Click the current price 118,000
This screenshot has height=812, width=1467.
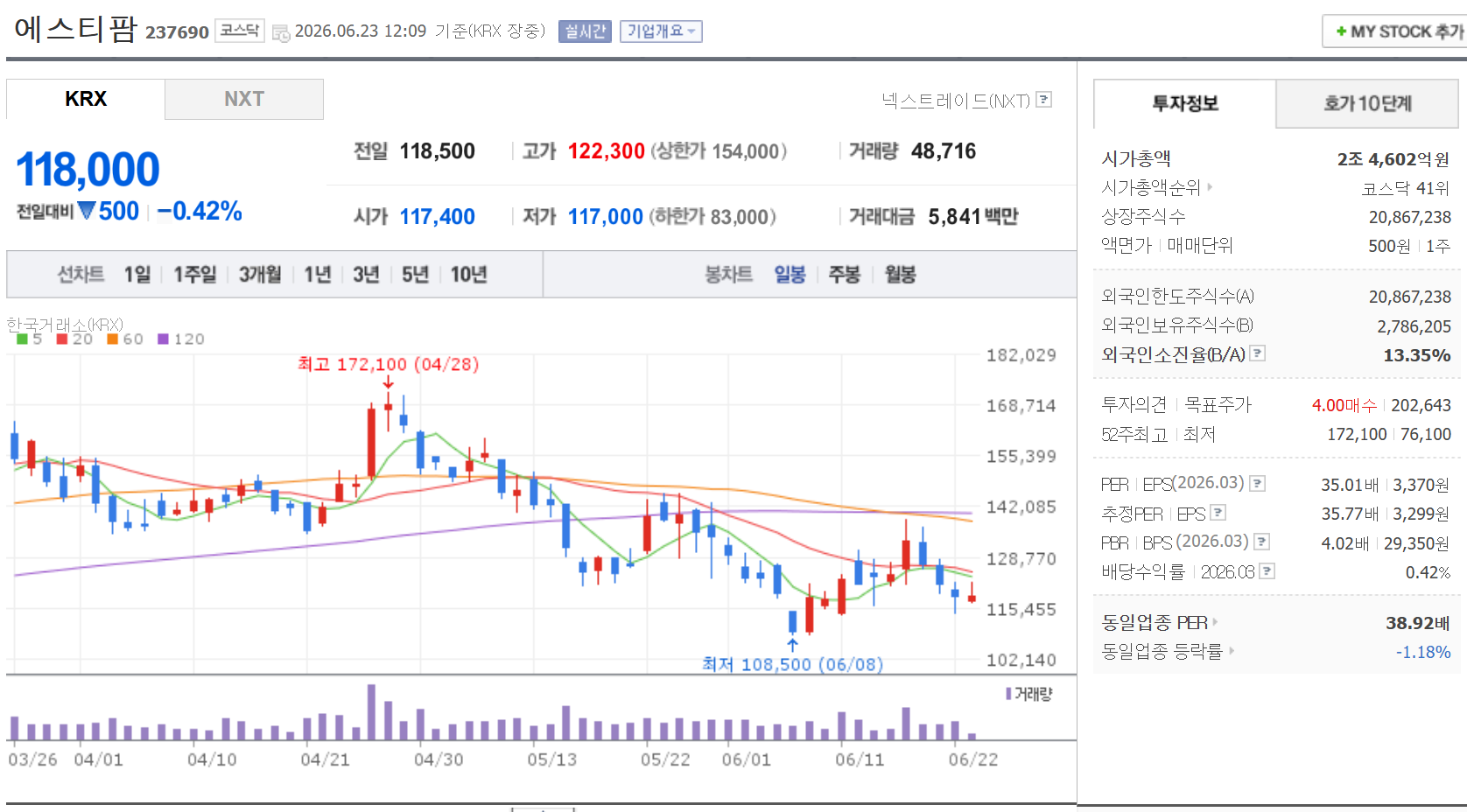(x=88, y=170)
